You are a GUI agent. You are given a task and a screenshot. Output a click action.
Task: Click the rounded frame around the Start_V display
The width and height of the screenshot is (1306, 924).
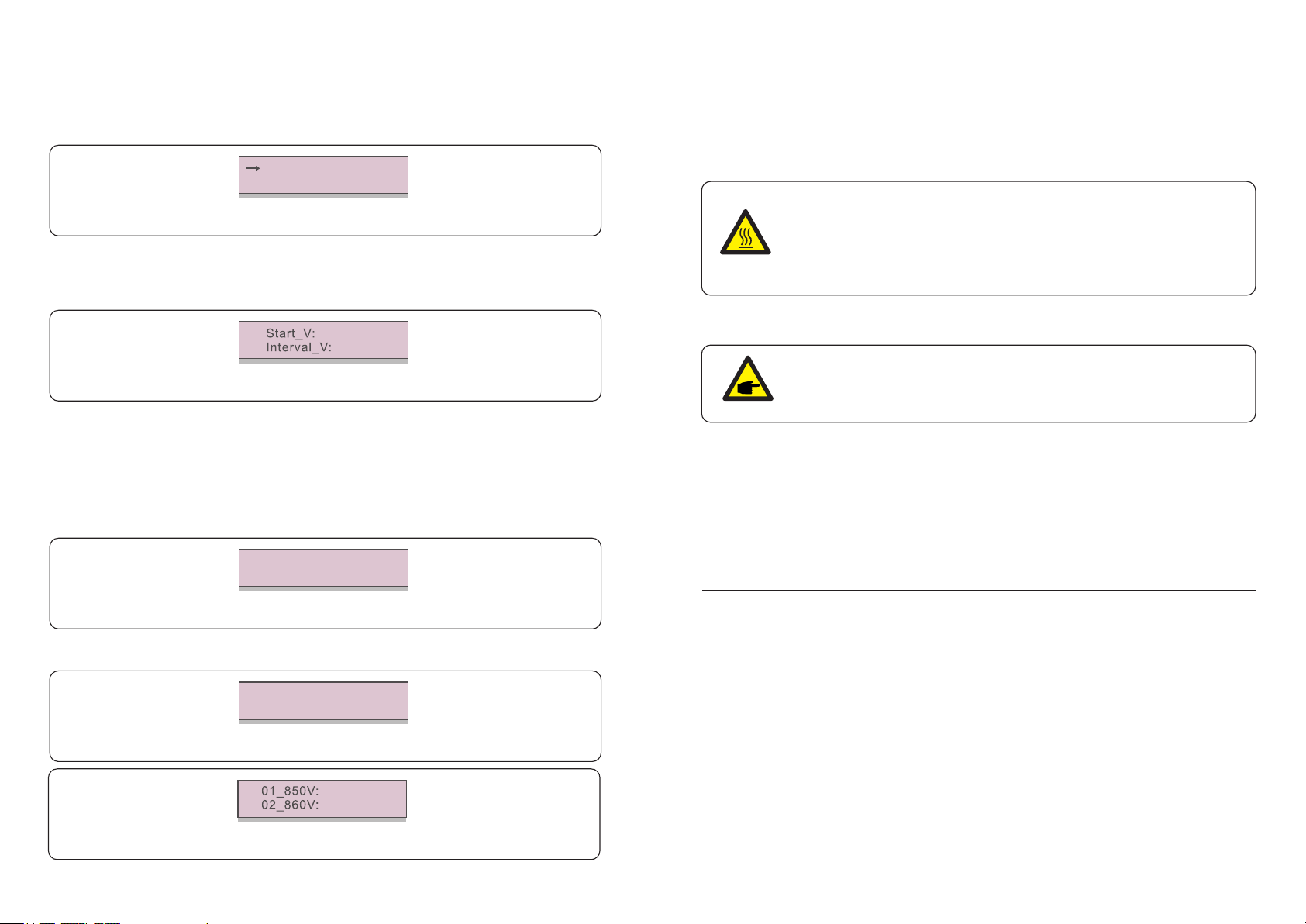point(326,355)
